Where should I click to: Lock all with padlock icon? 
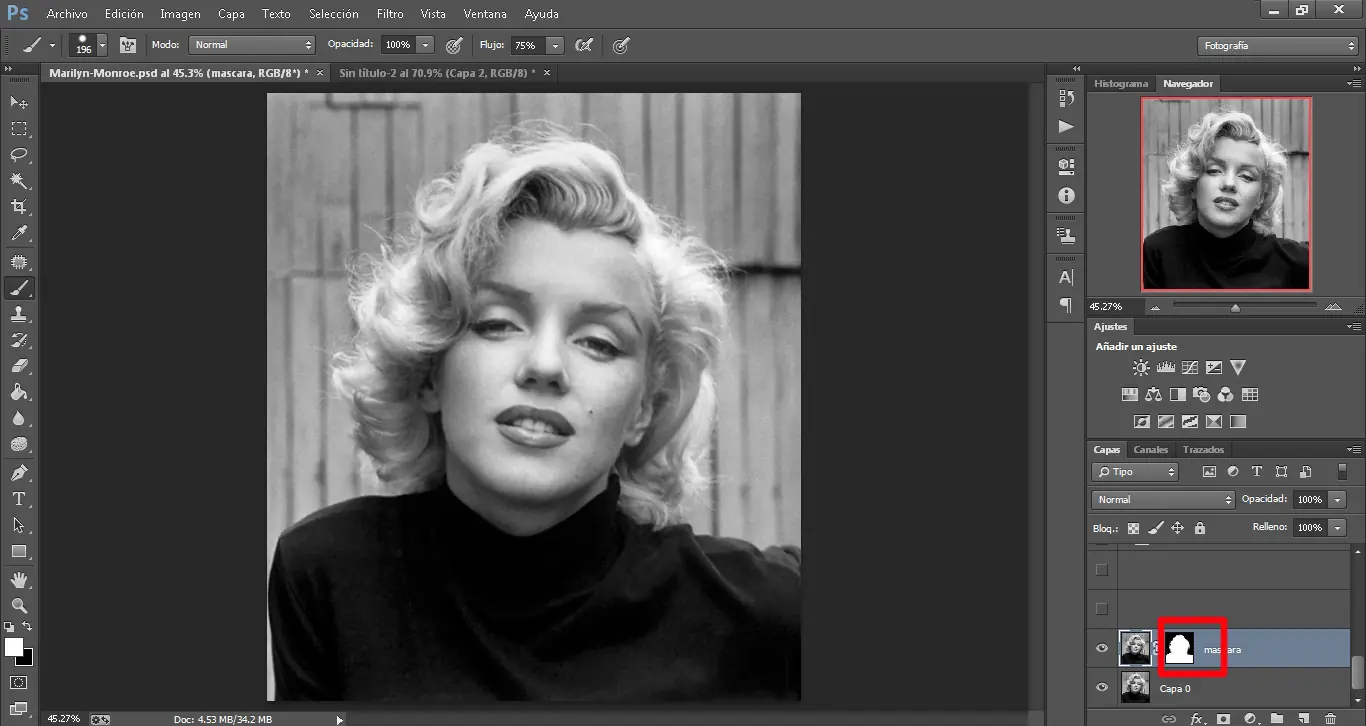click(x=1200, y=528)
